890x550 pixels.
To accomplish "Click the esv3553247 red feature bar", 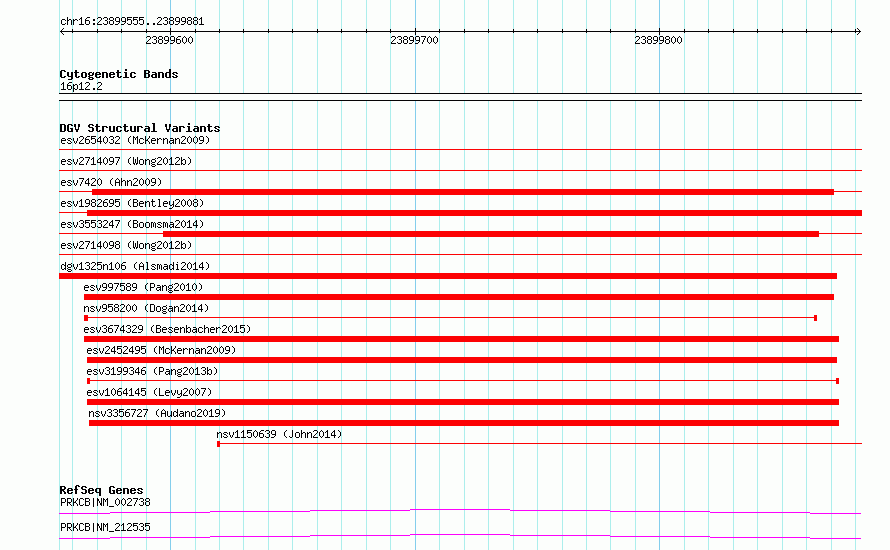I will pos(491,234).
